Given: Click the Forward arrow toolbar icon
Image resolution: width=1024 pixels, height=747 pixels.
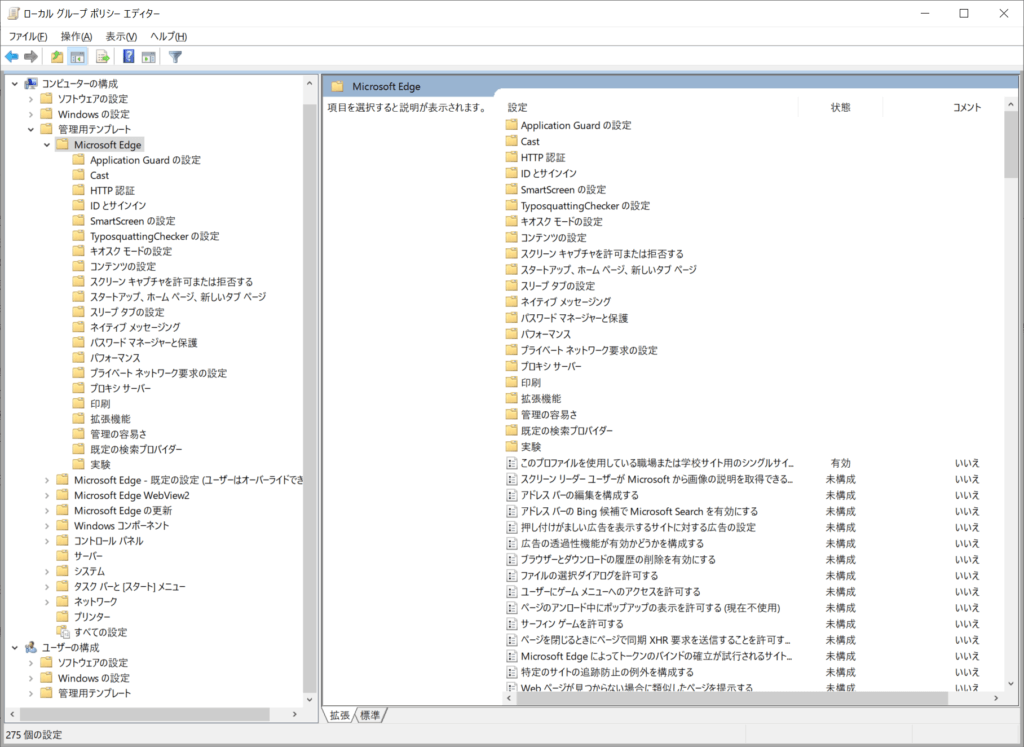Looking at the screenshot, I should coord(31,57).
